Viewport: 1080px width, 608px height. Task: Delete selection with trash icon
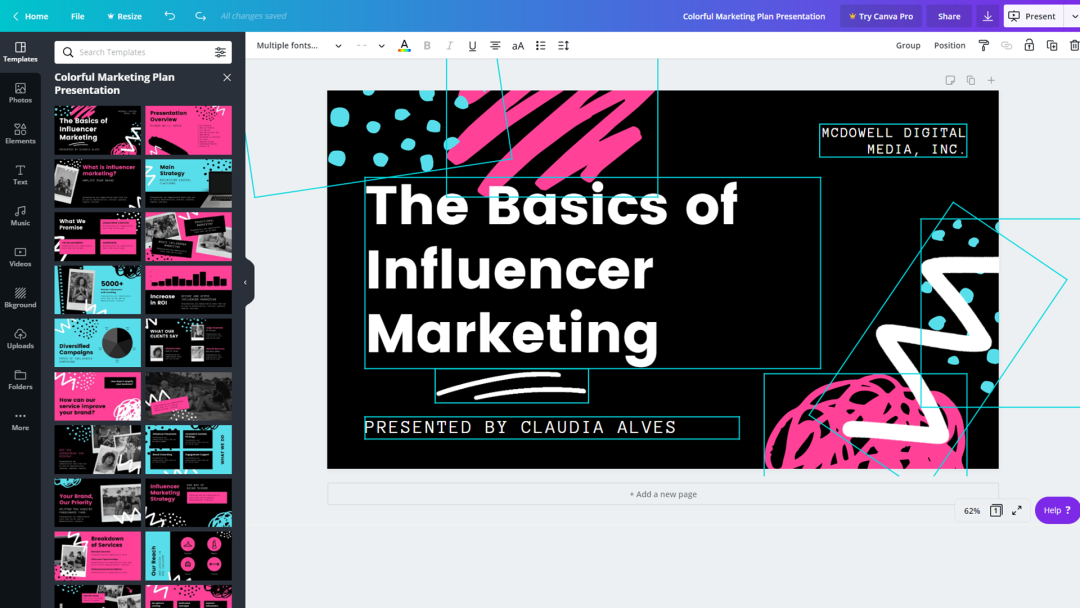click(x=1074, y=45)
